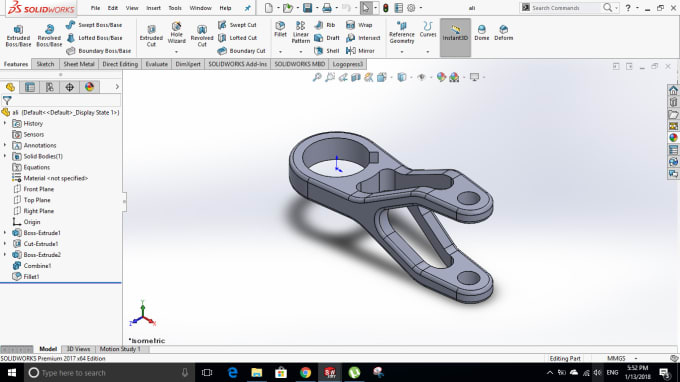Click the Boundary Boss/Base tool
This screenshot has width=680, height=382.
(x=98, y=51)
